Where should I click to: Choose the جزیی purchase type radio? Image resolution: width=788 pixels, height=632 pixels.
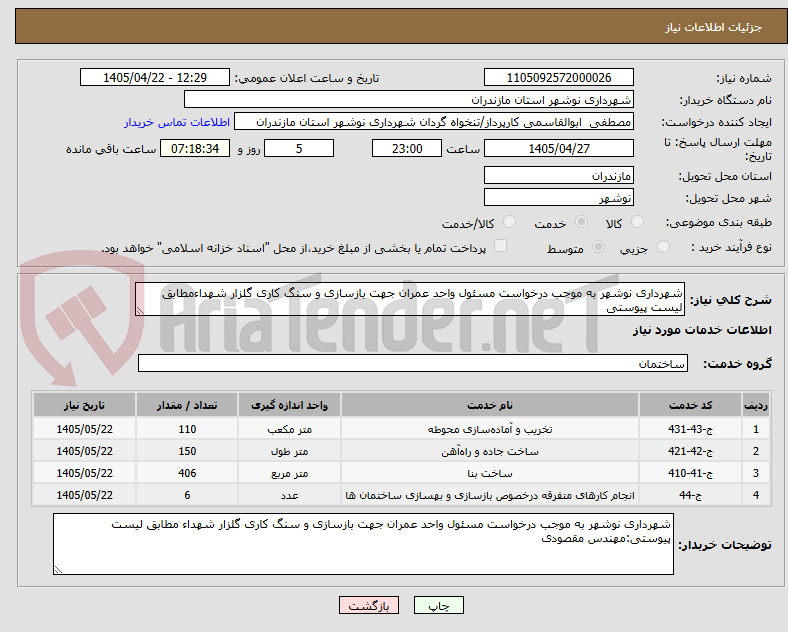click(x=663, y=247)
